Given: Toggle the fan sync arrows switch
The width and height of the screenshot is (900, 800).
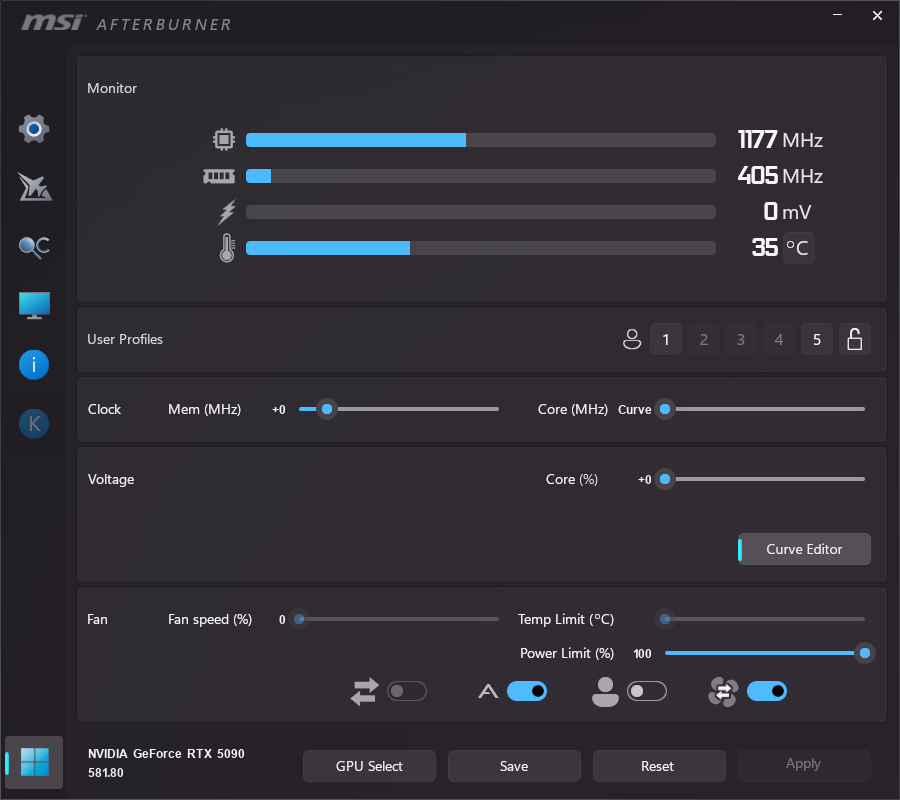Looking at the screenshot, I should (x=407, y=691).
